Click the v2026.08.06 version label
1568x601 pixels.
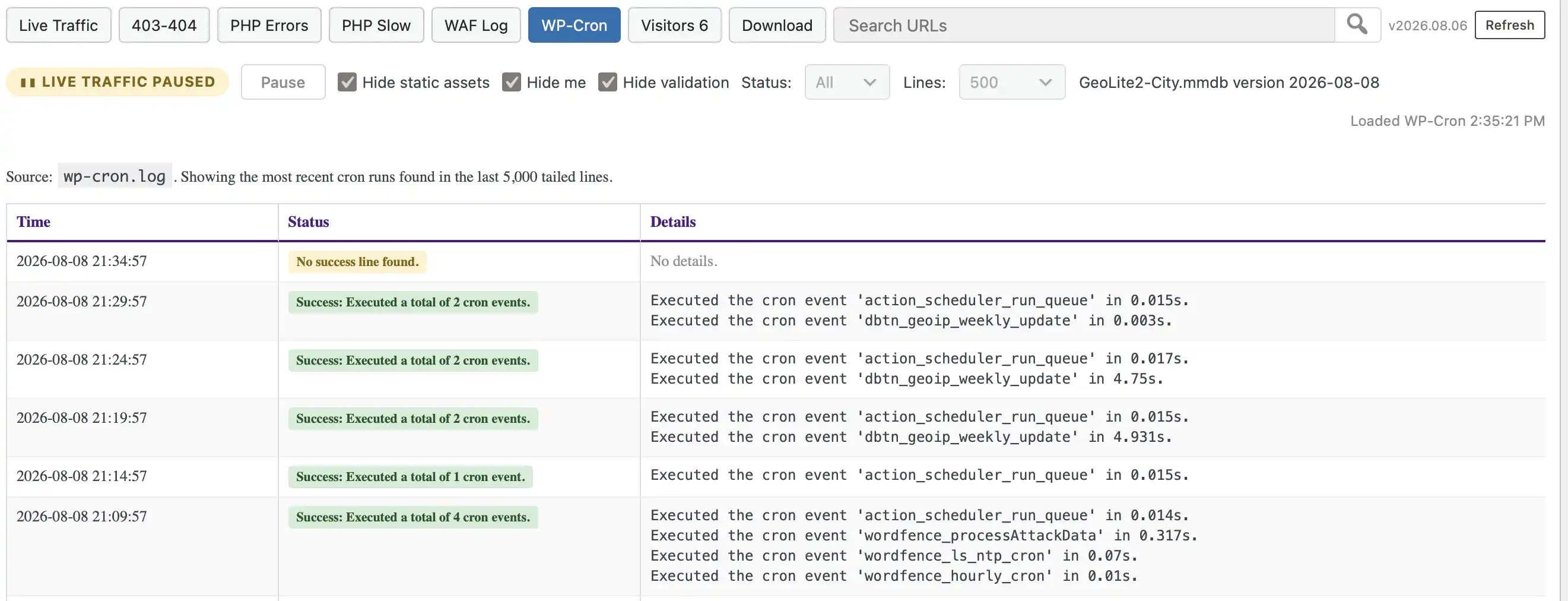(1427, 26)
